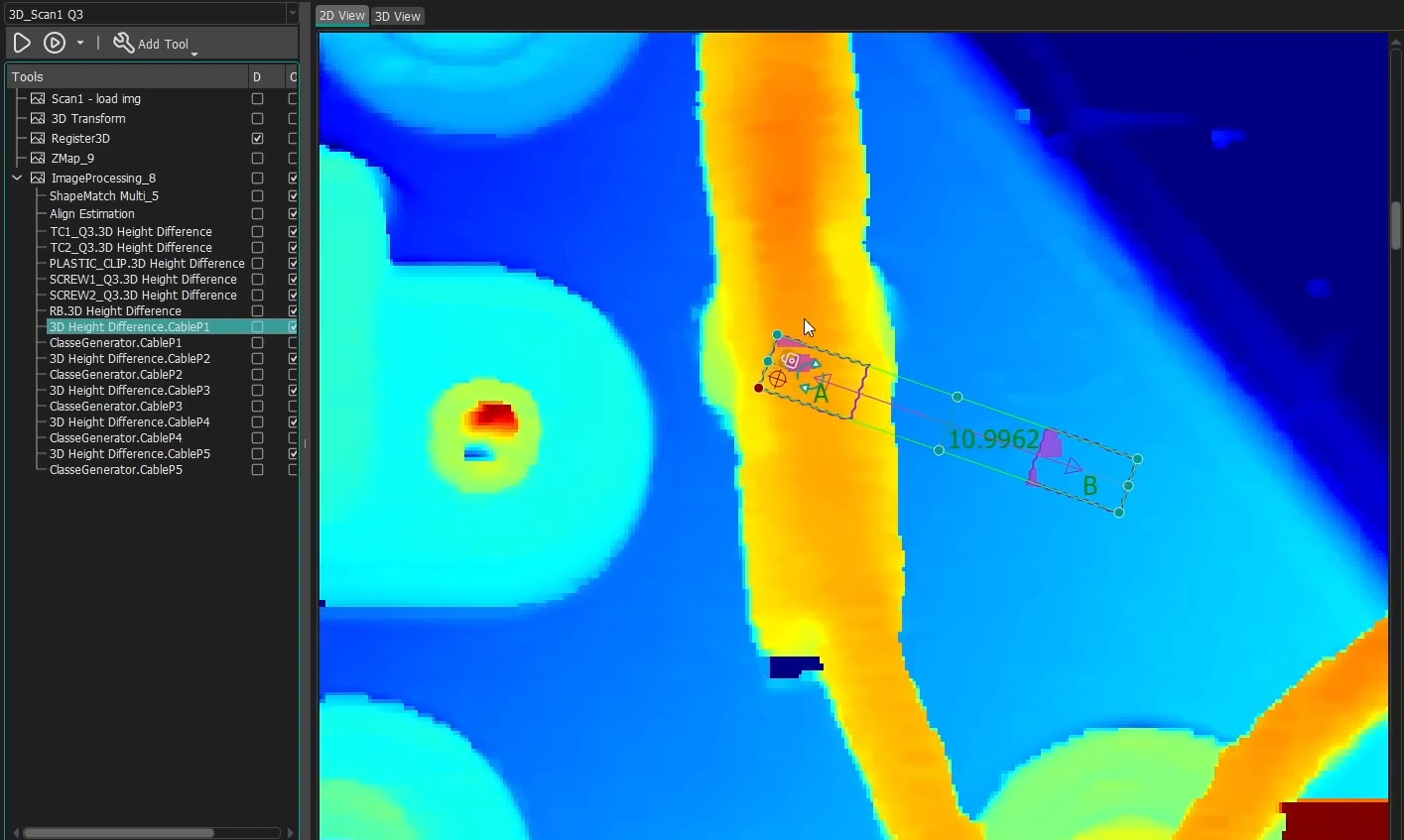This screenshot has width=1404, height=840.
Task: Select SCREW2_Q3.3D Height Difference
Action: click(x=143, y=296)
